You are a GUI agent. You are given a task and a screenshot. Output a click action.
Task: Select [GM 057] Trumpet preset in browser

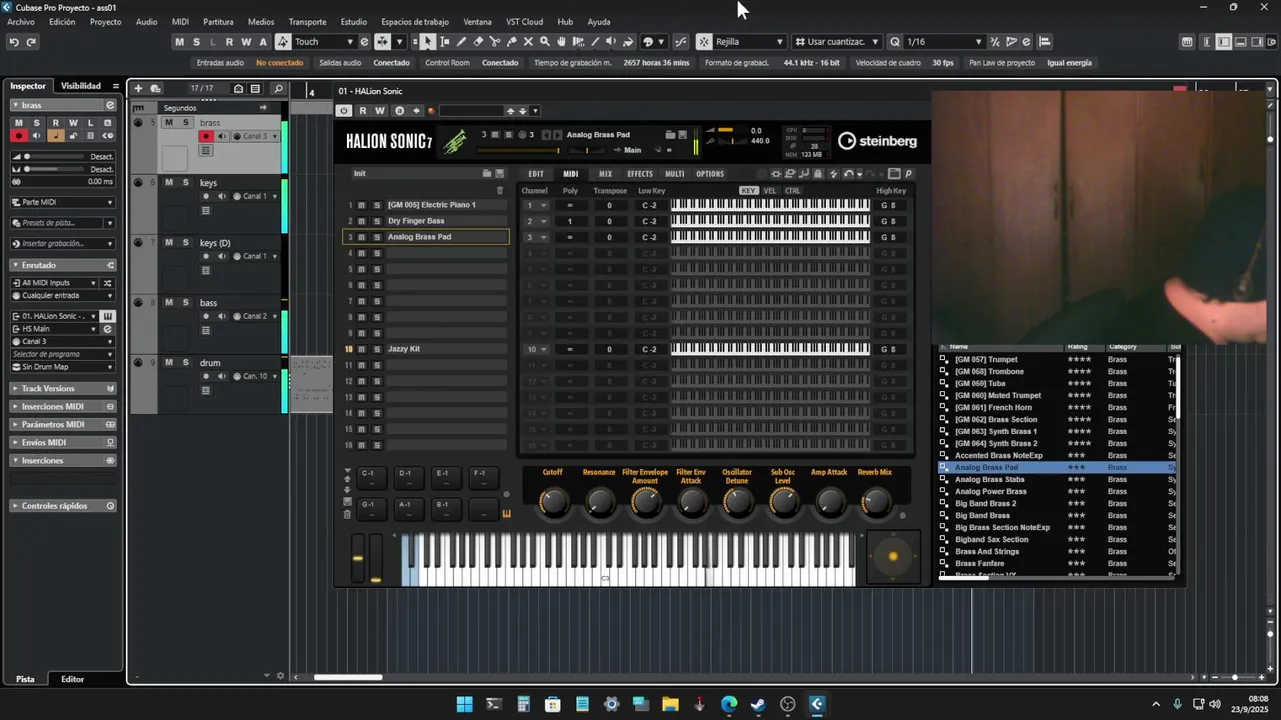click(986, 359)
